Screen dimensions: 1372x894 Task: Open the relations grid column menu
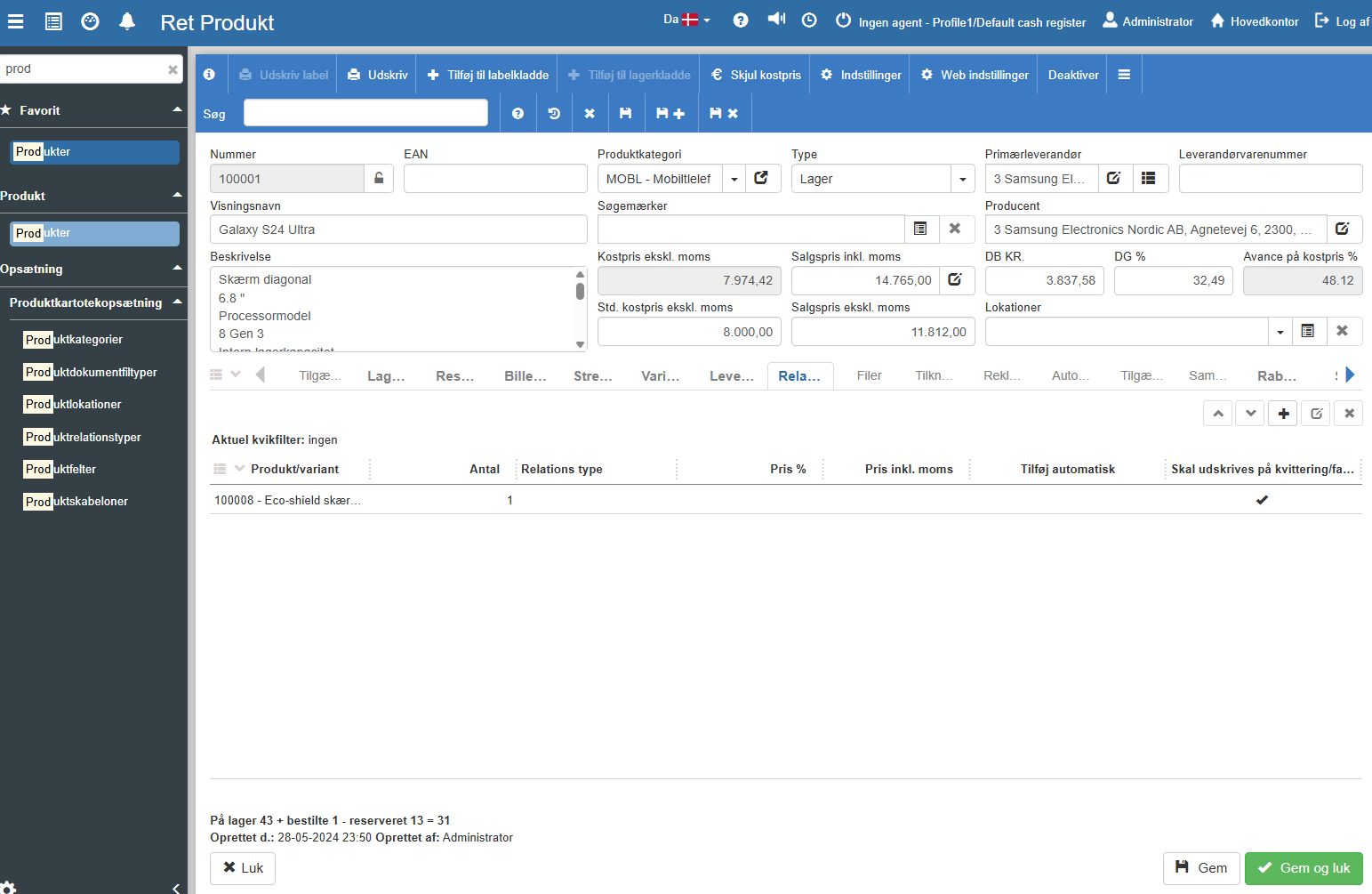click(229, 469)
